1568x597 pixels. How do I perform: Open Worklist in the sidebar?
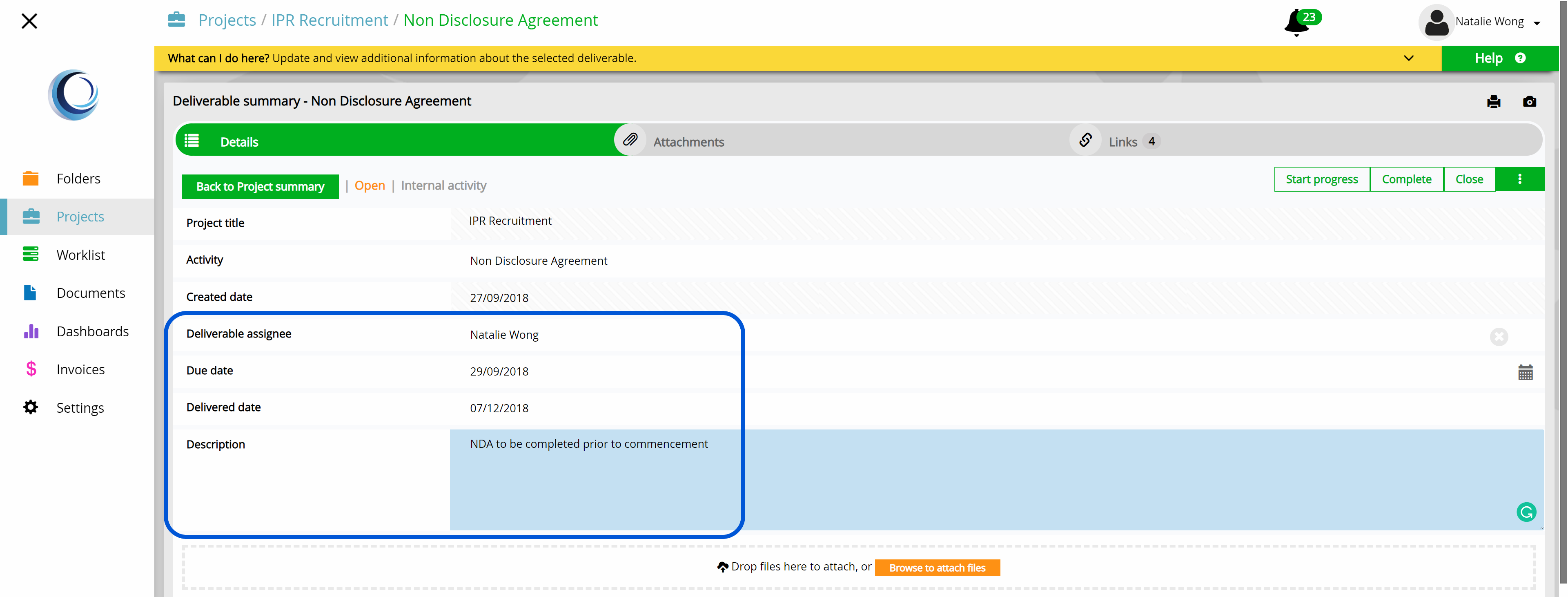point(78,255)
